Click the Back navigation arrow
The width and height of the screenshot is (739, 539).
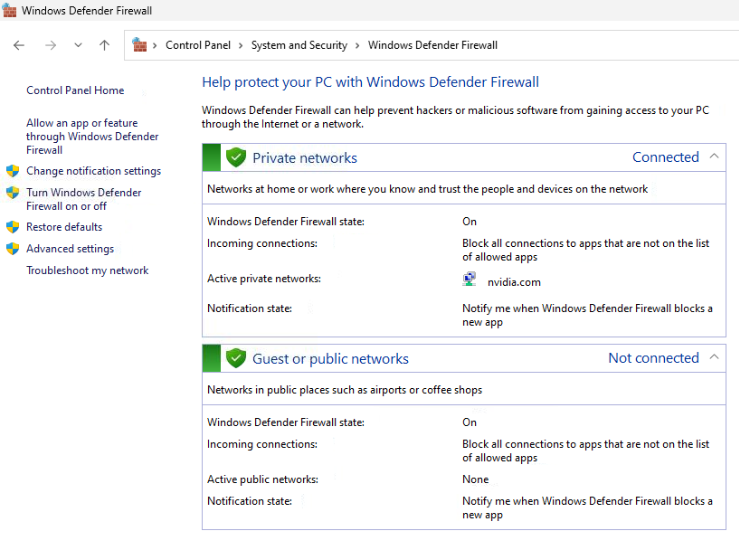19,45
